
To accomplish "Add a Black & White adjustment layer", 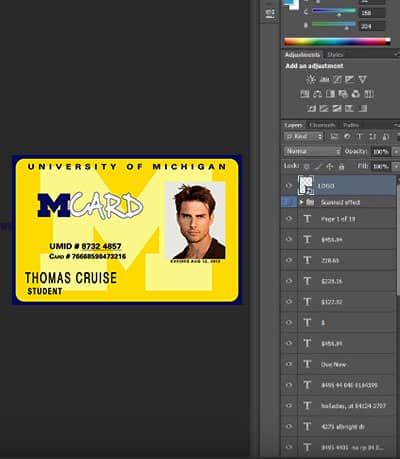I will coord(330,94).
